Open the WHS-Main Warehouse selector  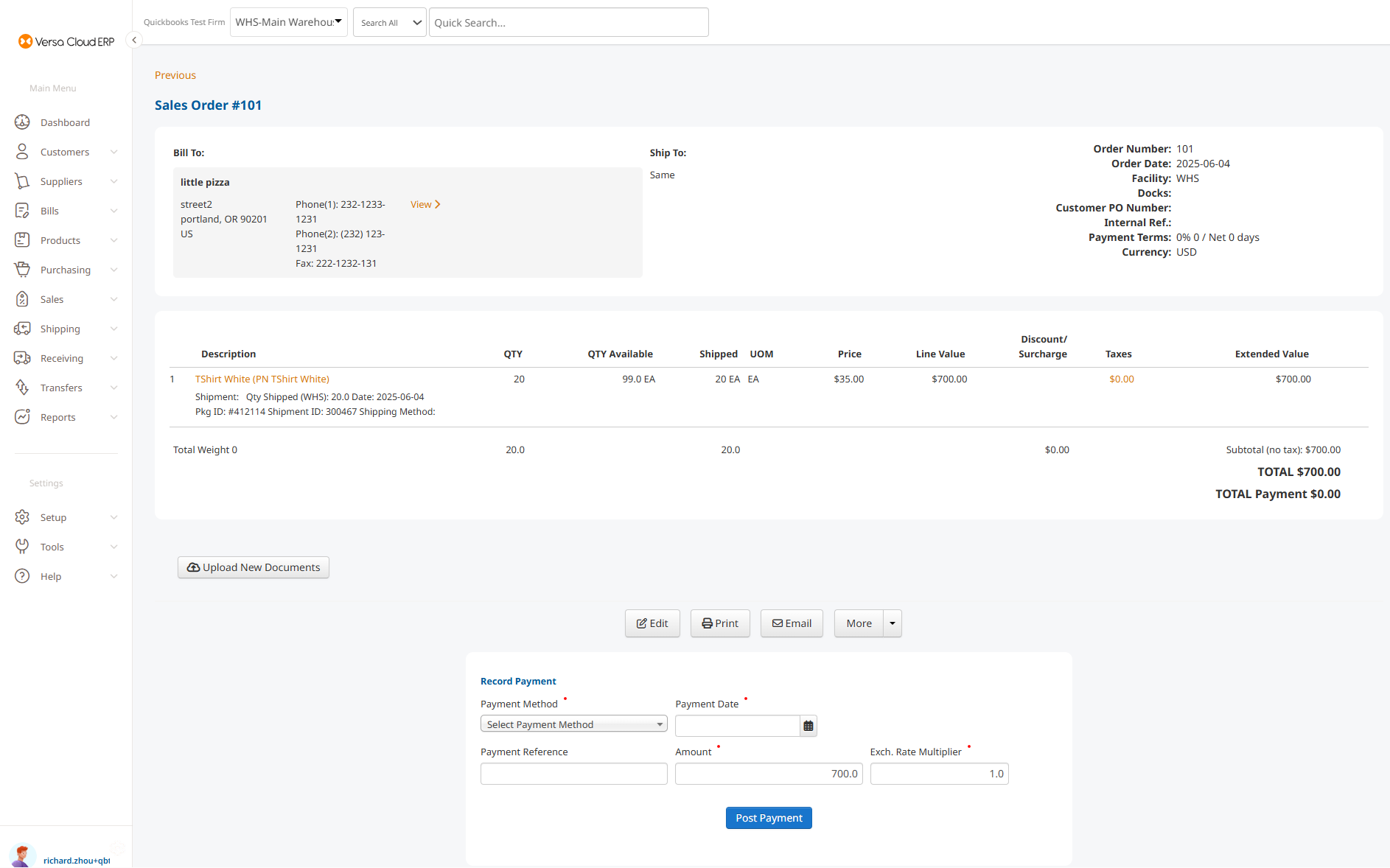(x=288, y=22)
